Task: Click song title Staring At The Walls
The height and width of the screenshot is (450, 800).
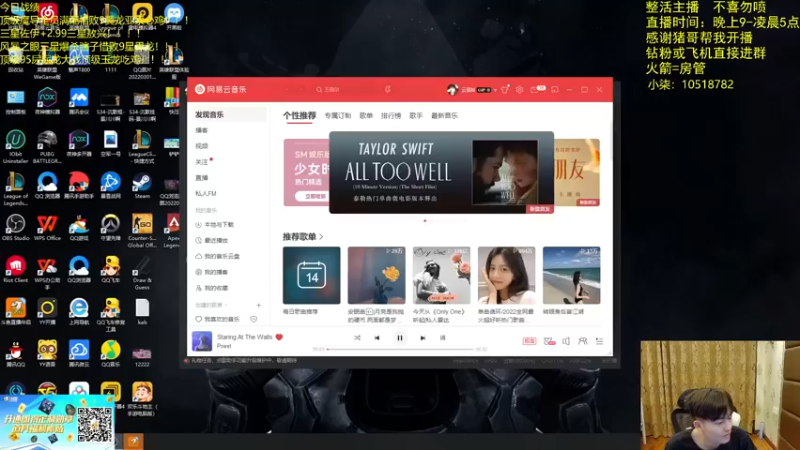Action: tap(245, 337)
